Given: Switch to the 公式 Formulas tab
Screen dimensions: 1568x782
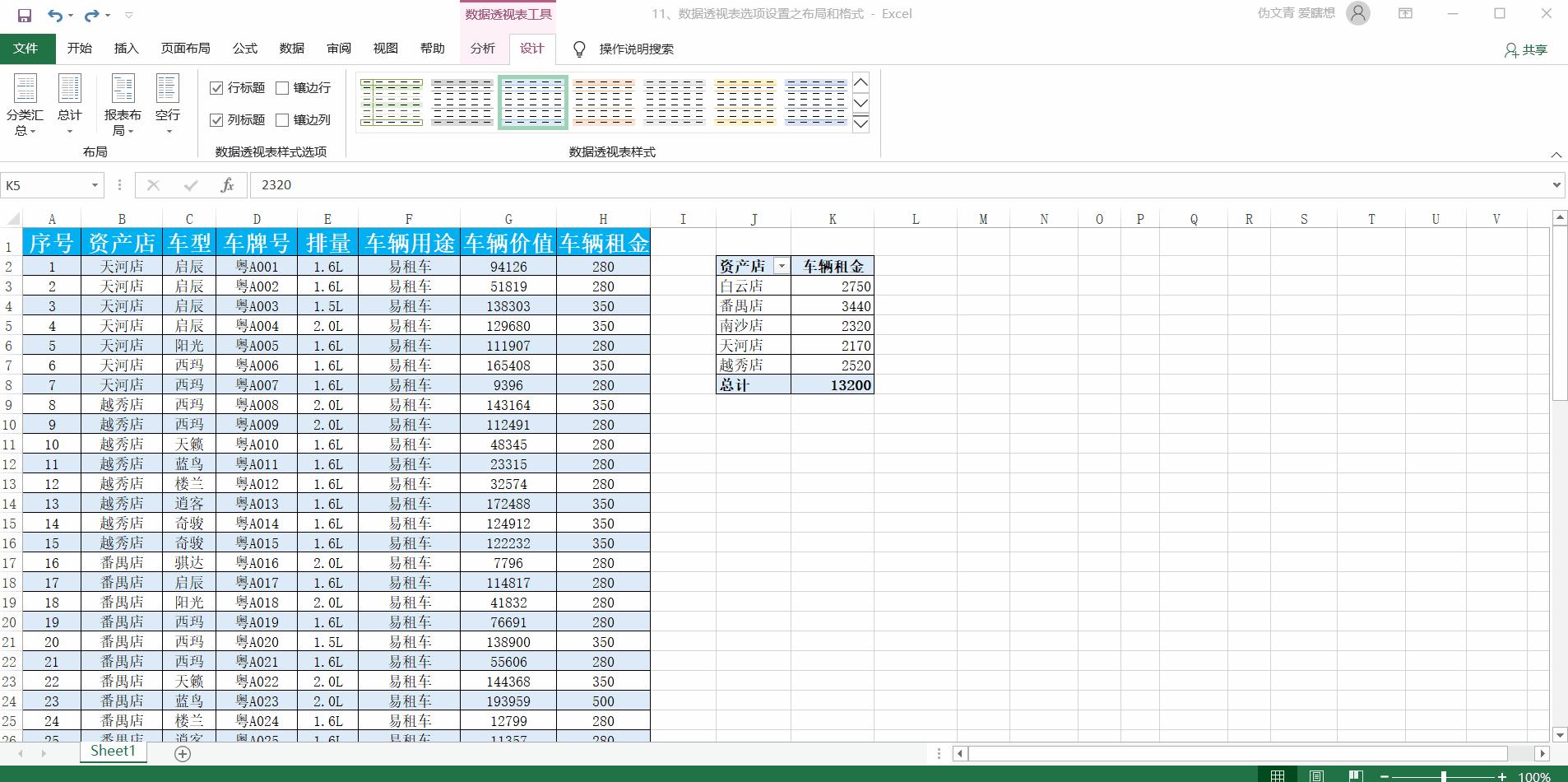Looking at the screenshot, I should 245,49.
